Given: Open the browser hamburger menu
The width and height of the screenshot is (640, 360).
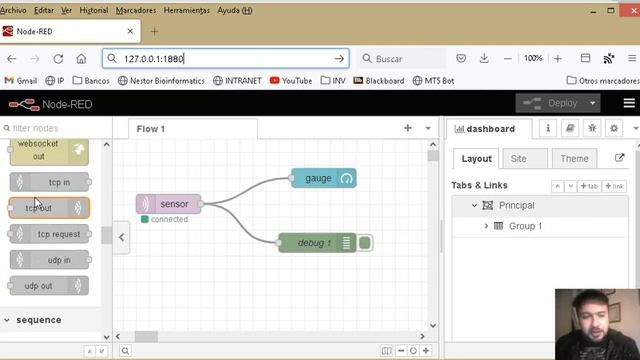Looking at the screenshot, I should point(632,59).
